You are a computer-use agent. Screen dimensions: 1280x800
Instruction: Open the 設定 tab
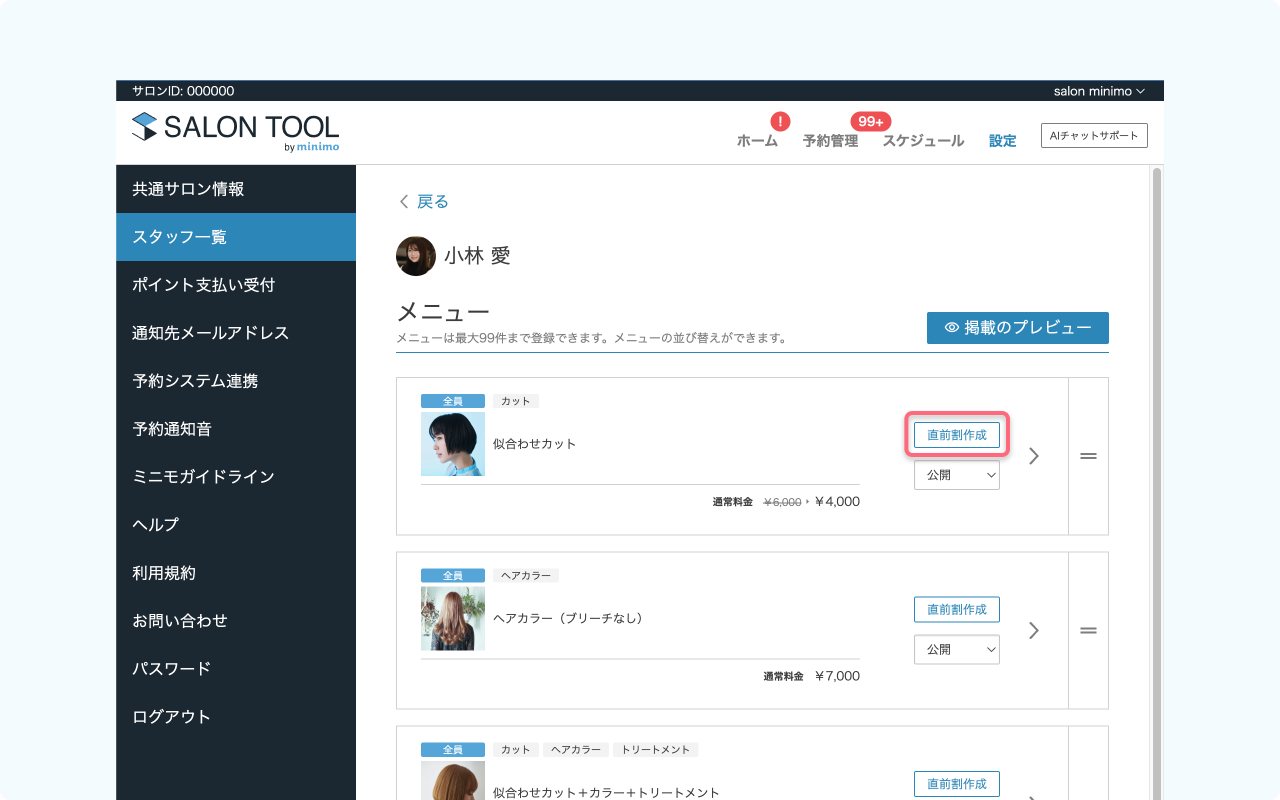coord(1002,141)
